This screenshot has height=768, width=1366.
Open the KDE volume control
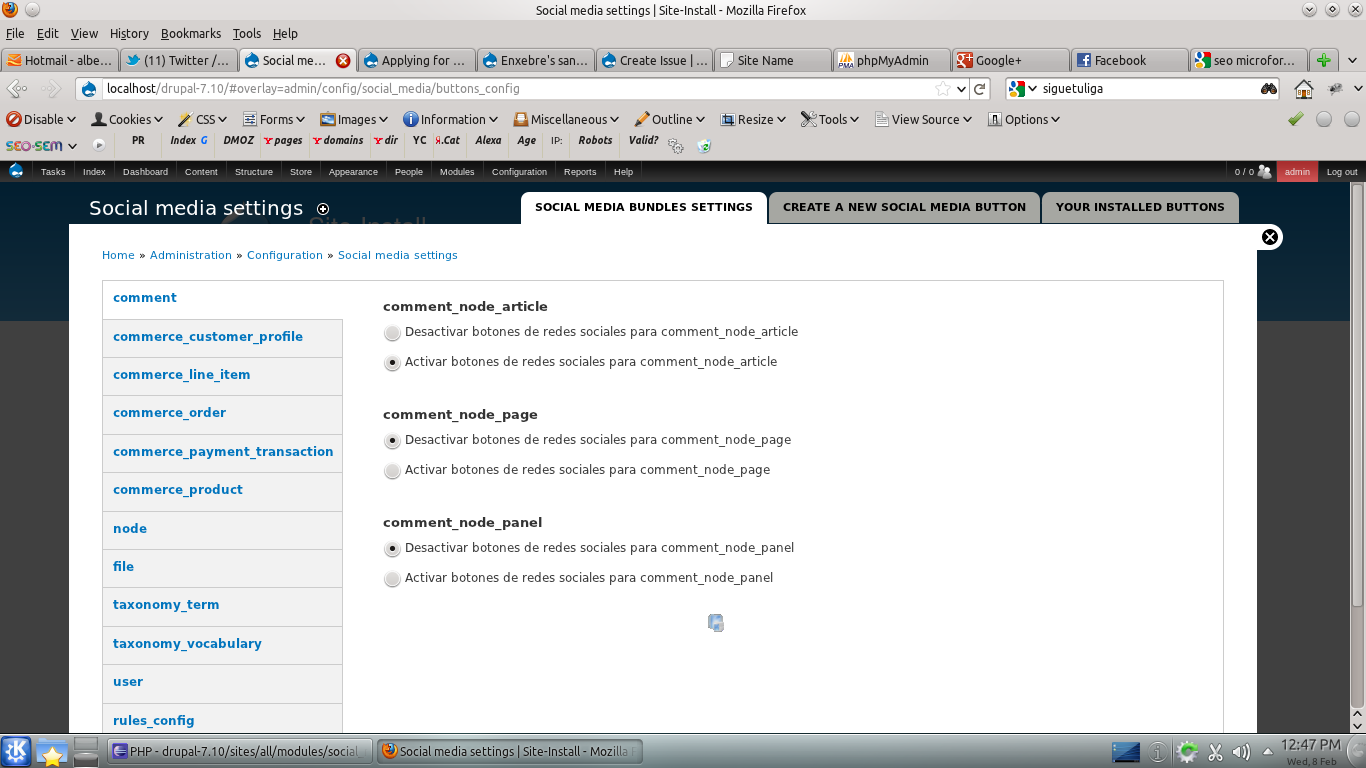1242,752
